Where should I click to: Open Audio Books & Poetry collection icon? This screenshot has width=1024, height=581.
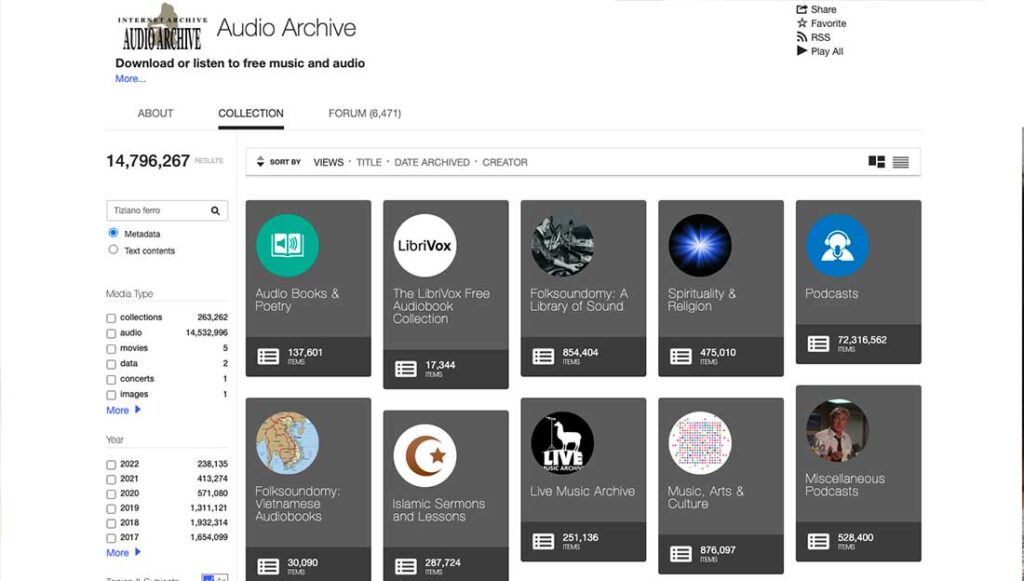[287, 245]
